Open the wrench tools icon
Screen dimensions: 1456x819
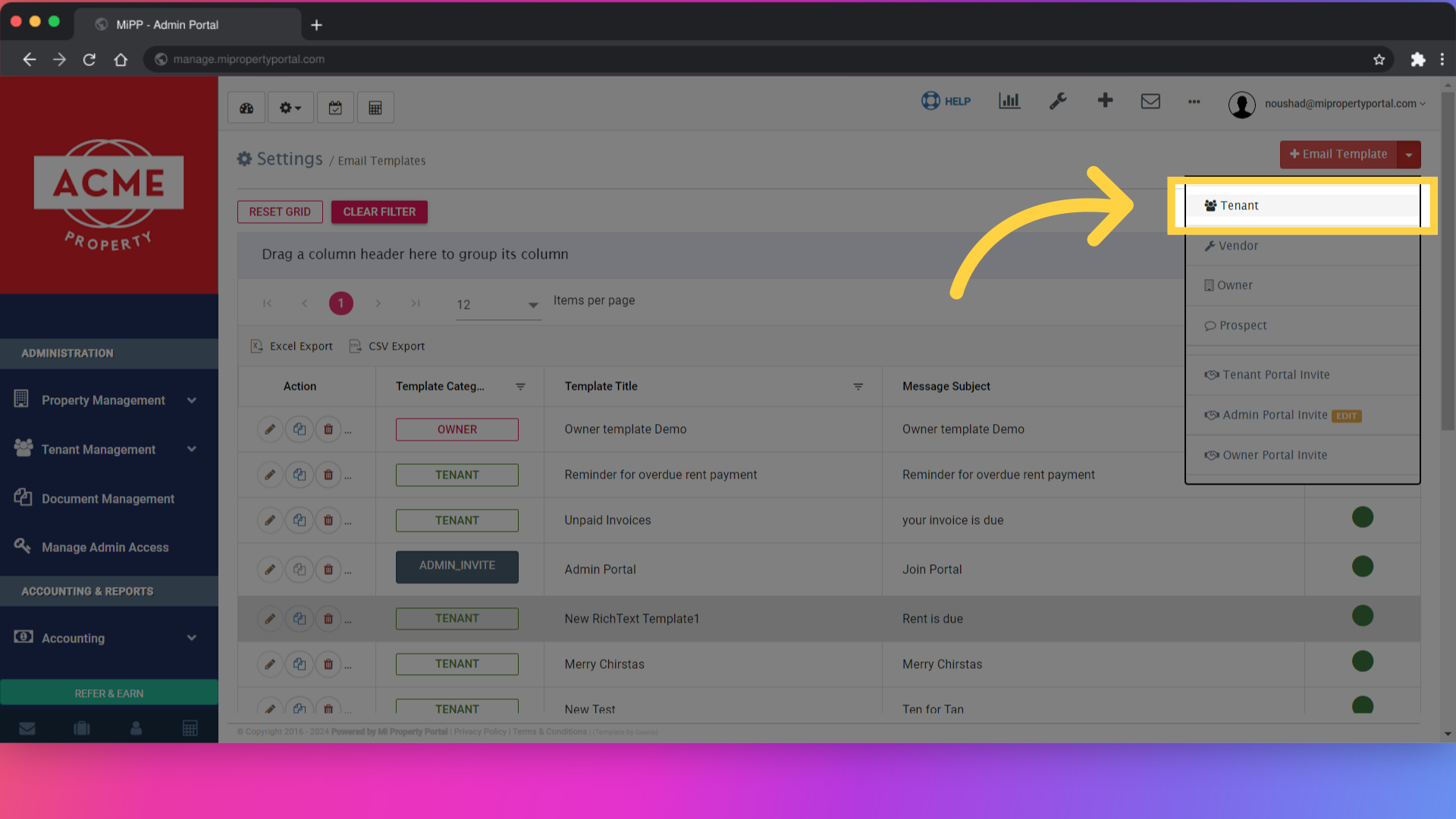(1058, 101)
